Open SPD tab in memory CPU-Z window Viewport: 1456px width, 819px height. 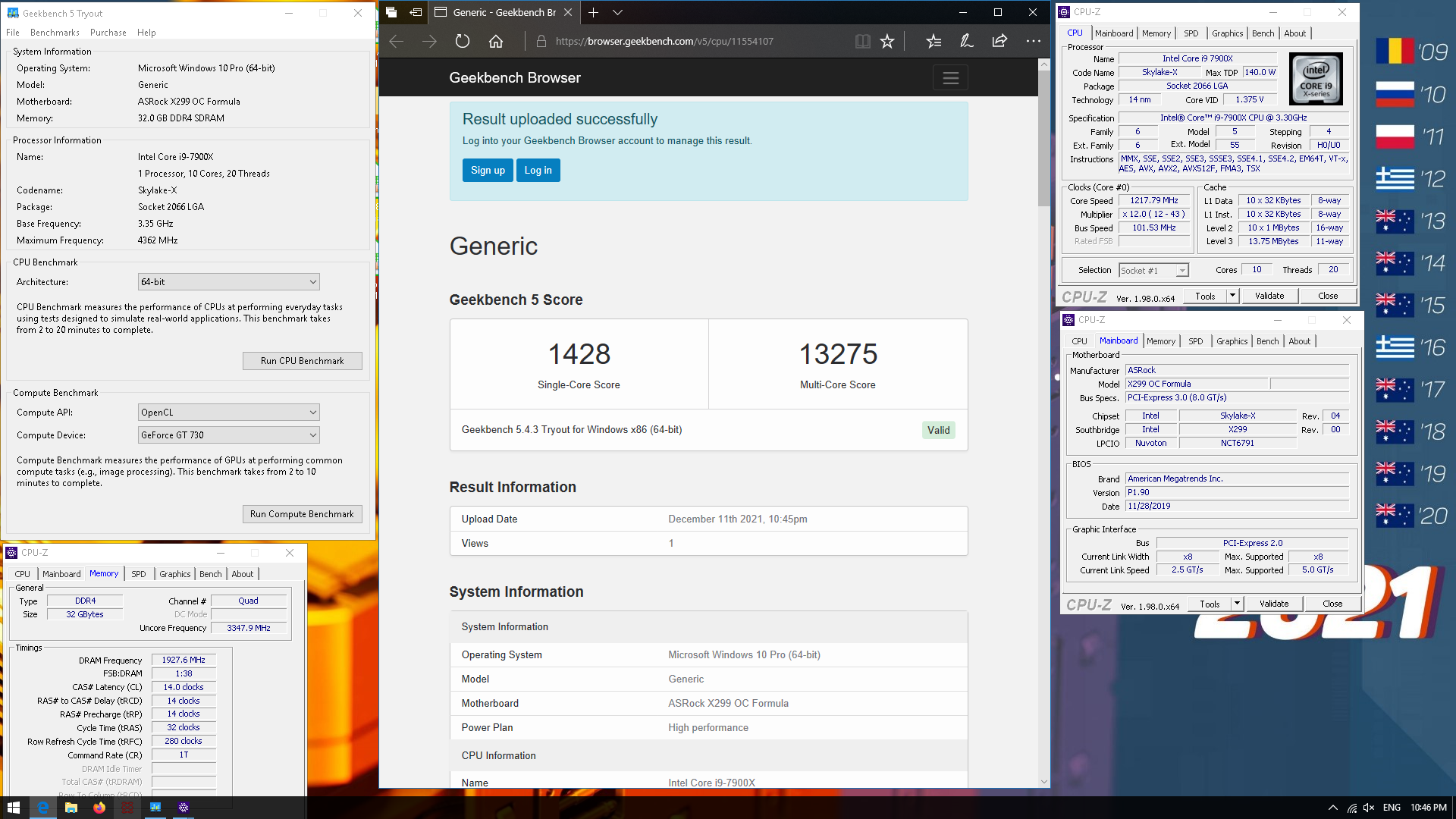click(139, 574)
